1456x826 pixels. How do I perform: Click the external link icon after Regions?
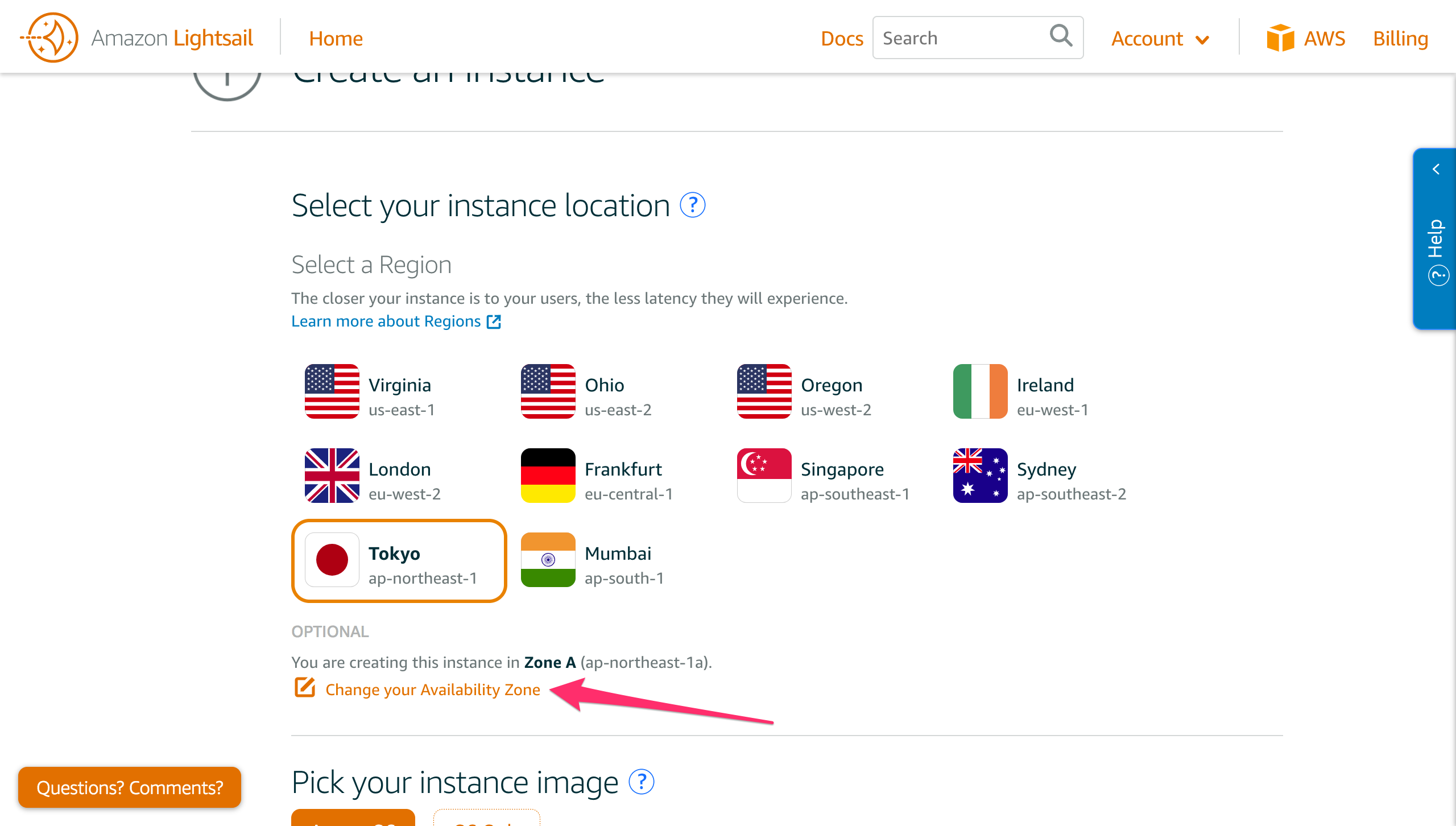pyautogui.click(x=494, y=322)
